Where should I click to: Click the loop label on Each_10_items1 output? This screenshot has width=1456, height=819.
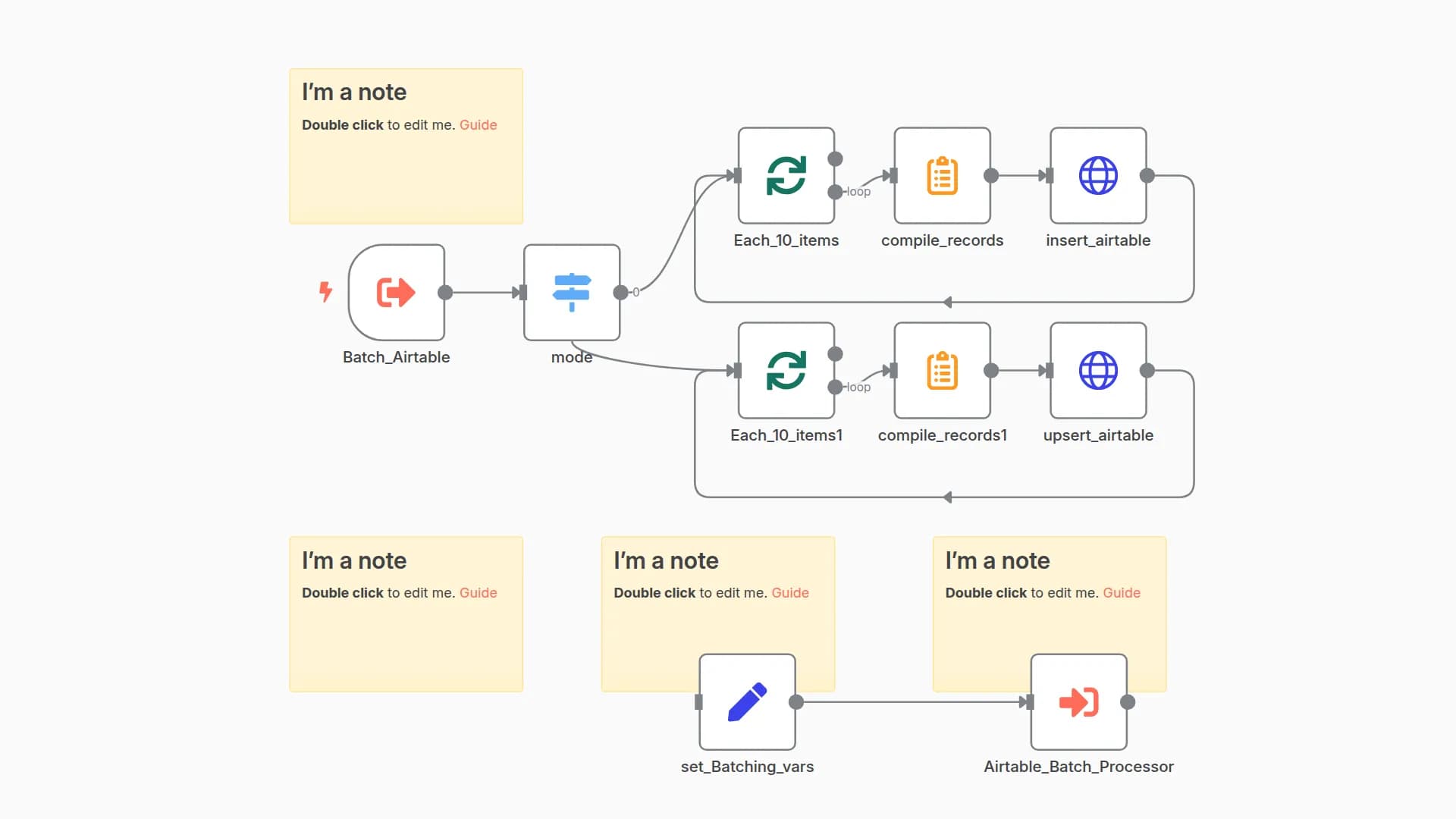(x=858, y=388)
